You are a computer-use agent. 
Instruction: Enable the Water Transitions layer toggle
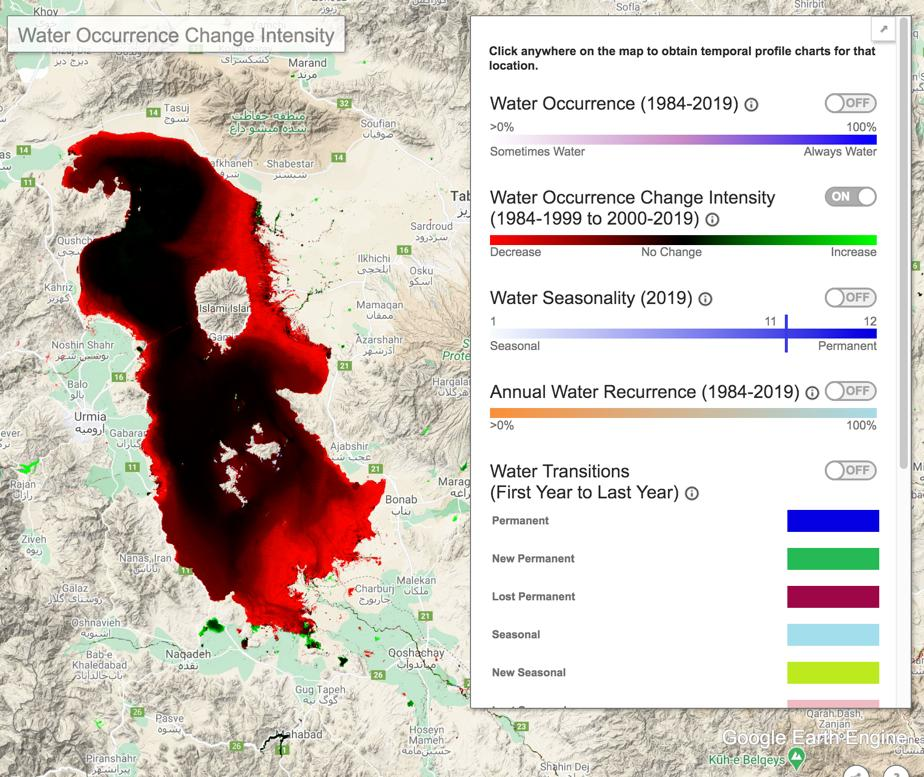(x=850, y=470)
